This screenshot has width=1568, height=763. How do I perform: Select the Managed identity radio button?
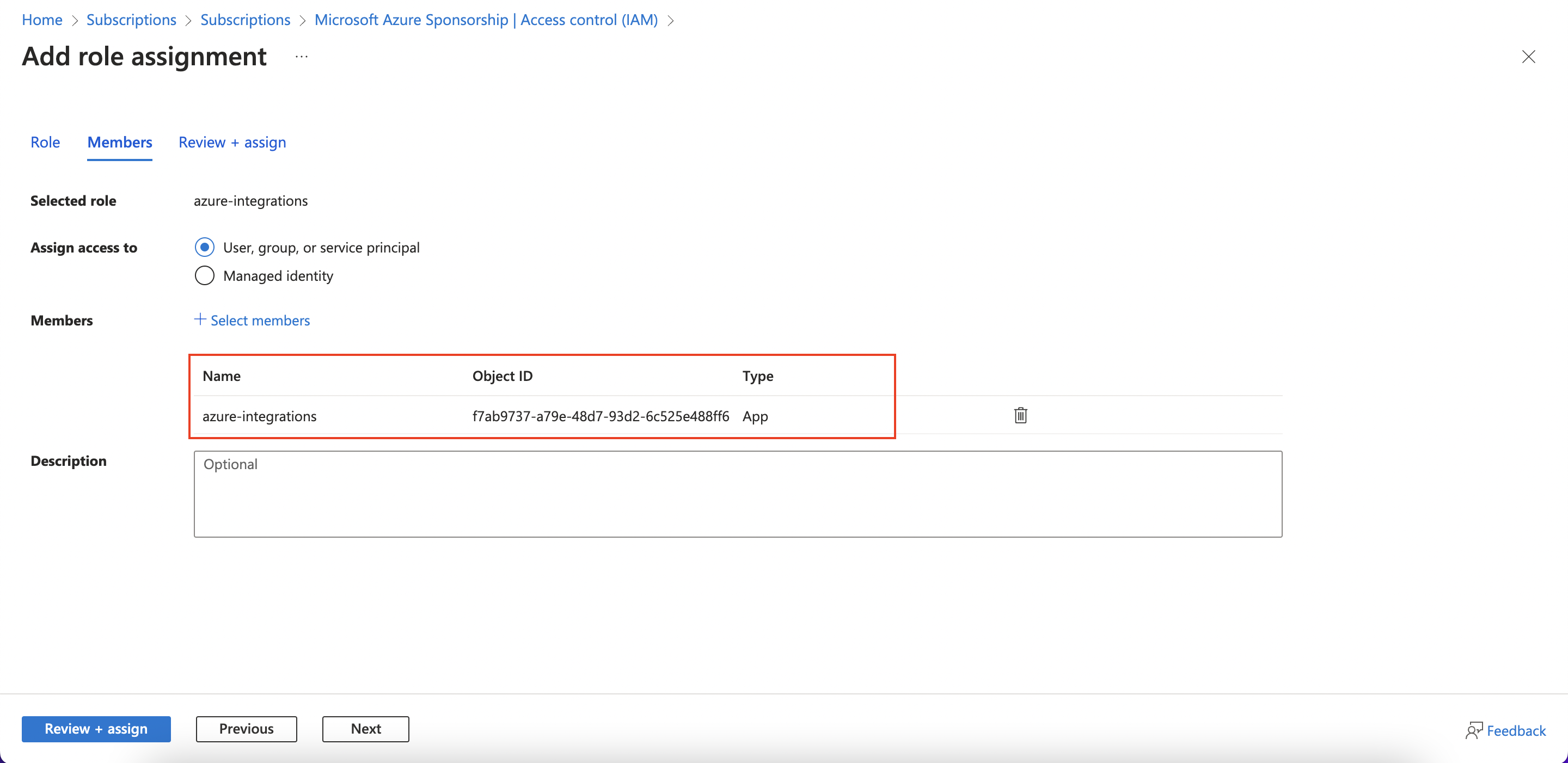click(205, 275)
